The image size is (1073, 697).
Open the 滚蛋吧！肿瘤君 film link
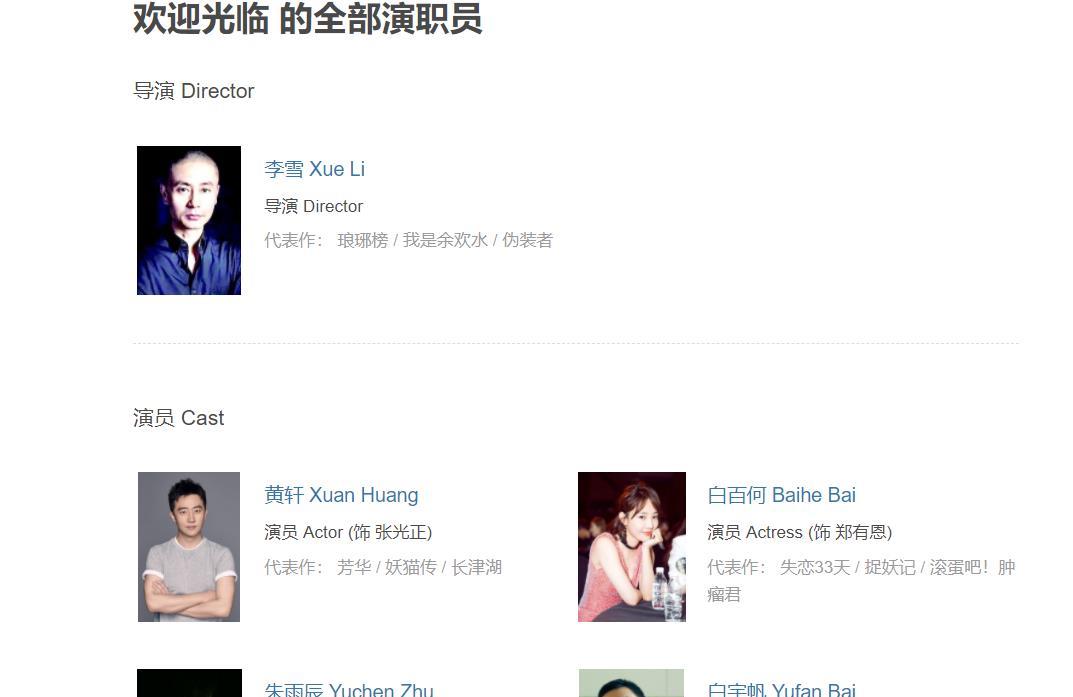[x=861, y=581]
